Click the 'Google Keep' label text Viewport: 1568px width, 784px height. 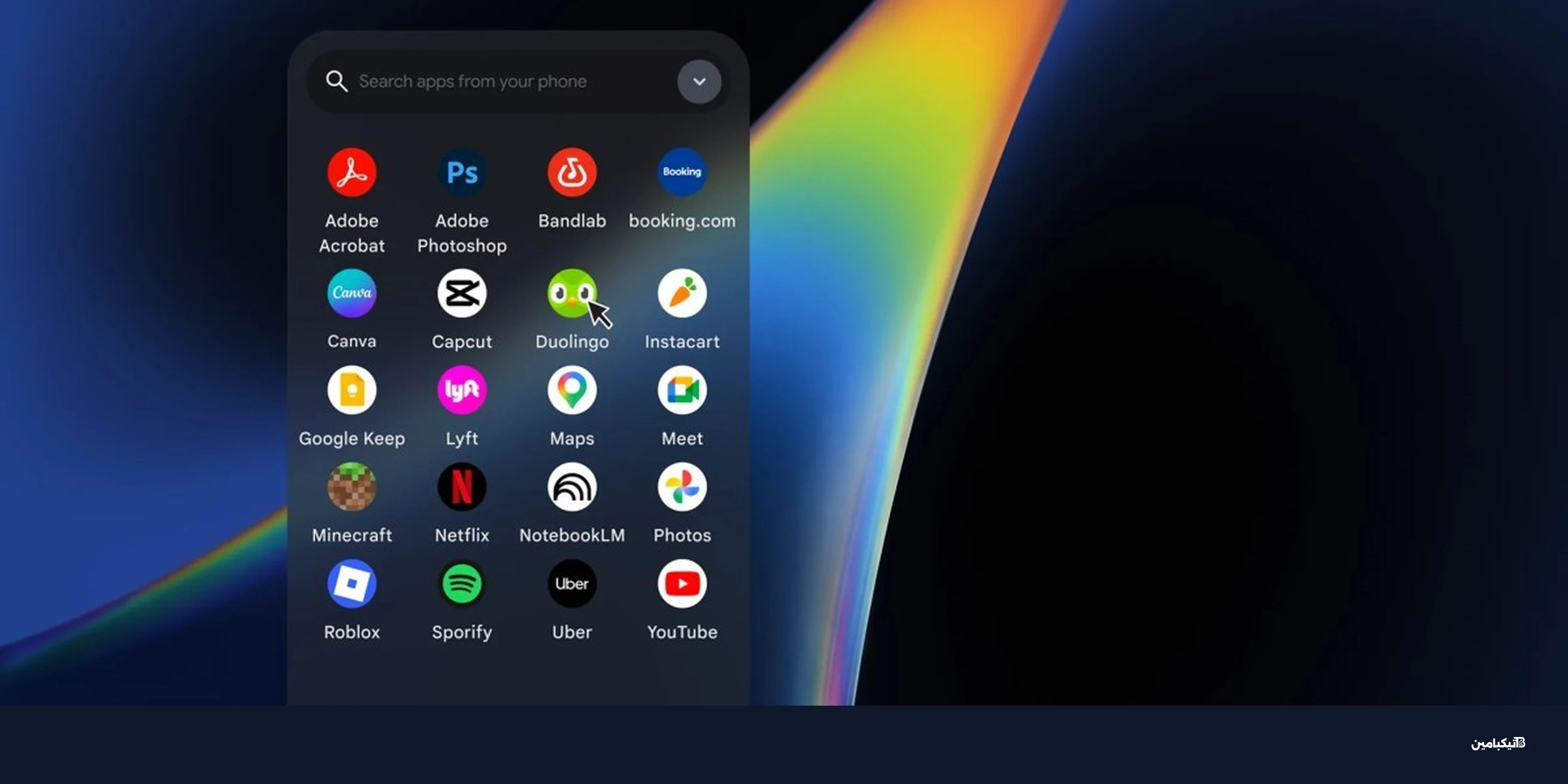(x=352, y=439)
